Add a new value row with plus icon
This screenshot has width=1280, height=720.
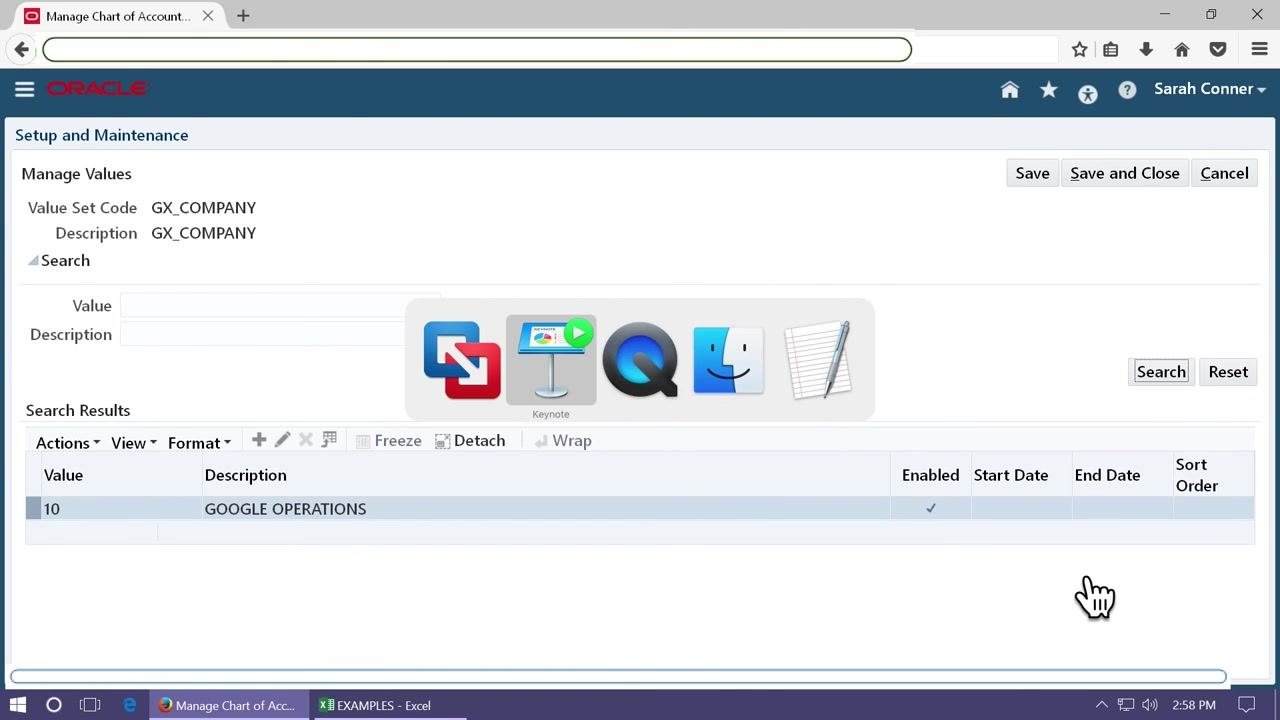259,440
